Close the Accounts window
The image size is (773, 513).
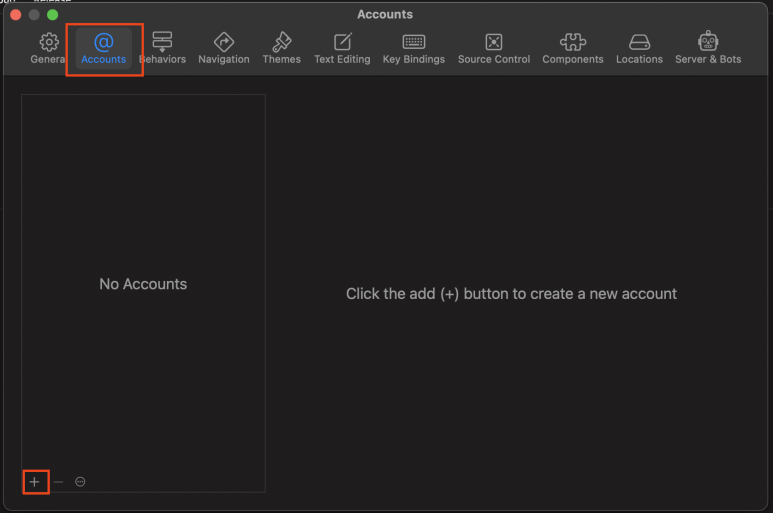pos(15,15)
